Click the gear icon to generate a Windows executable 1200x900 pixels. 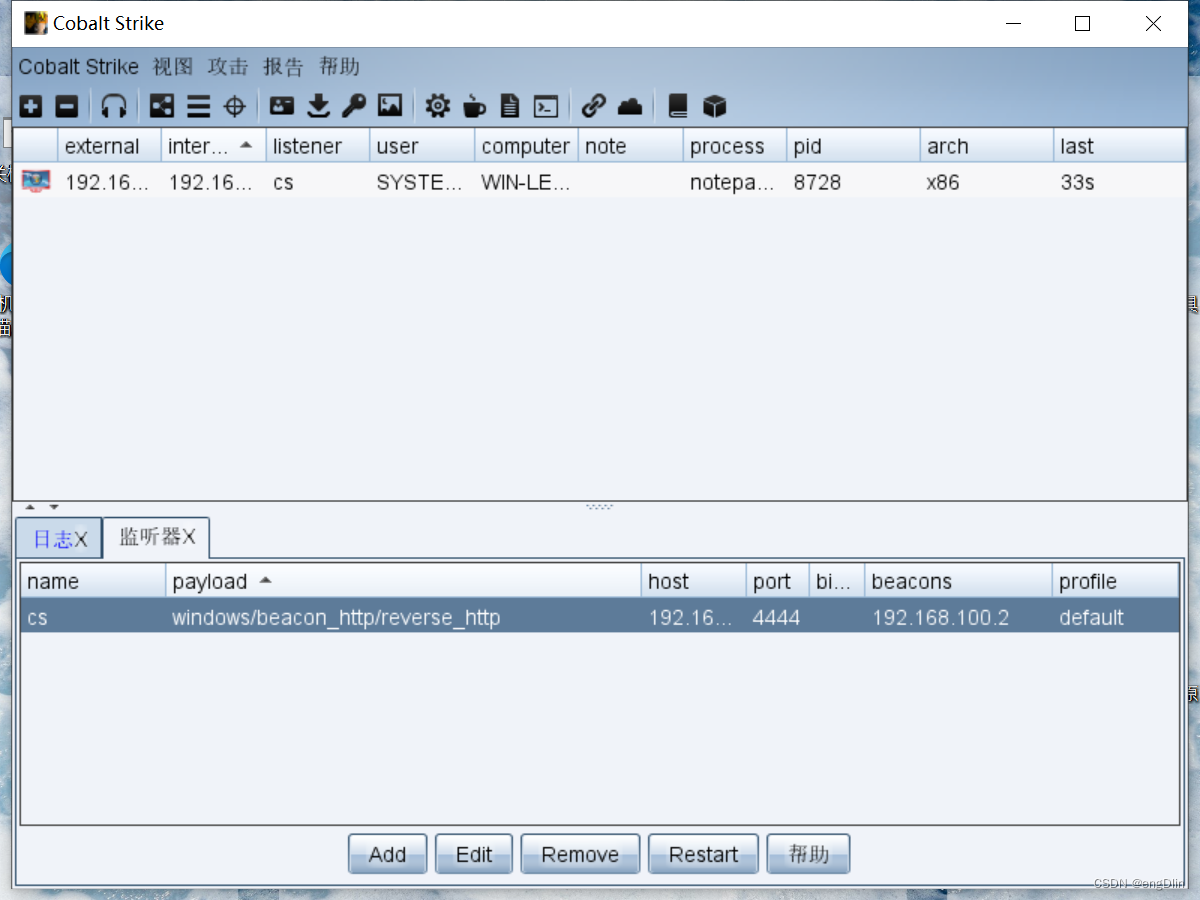[x=437, y=105]
